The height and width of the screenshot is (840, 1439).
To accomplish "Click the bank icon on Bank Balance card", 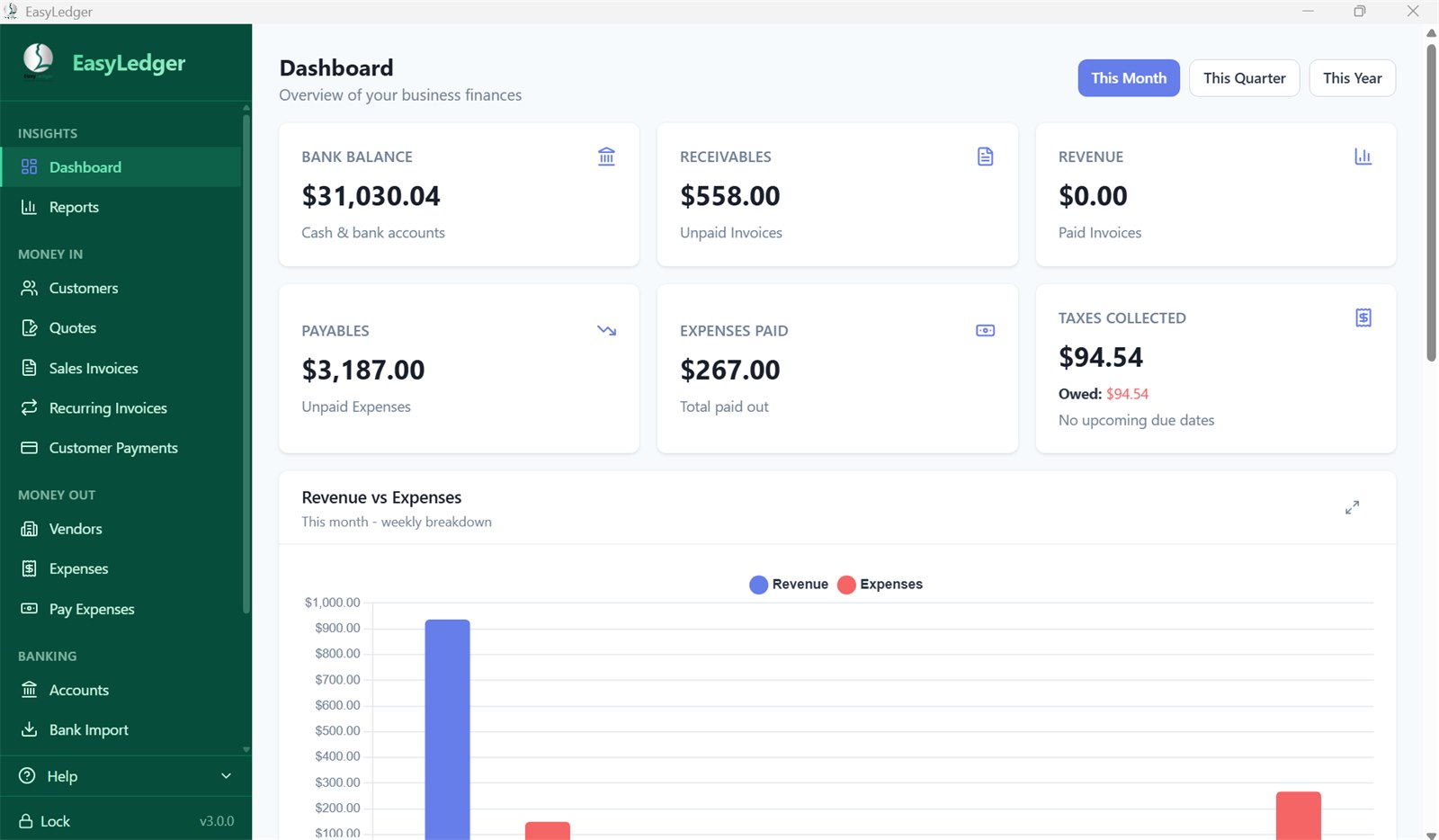I will (x=607, y=156).
